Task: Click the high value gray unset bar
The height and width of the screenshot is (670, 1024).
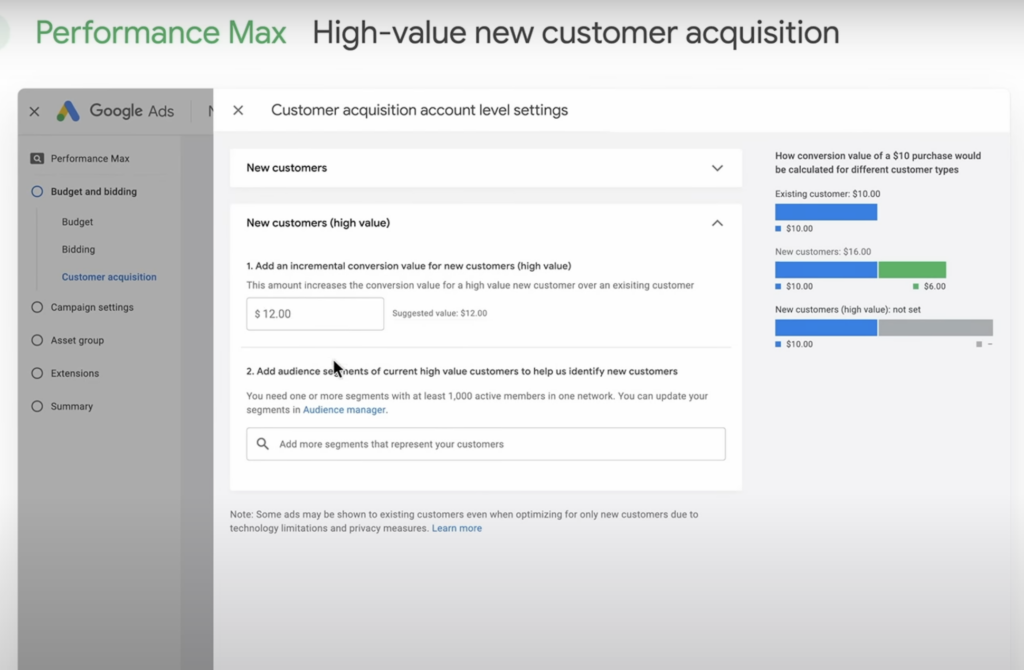Action: pyautogui.click(x=936, y=327)
